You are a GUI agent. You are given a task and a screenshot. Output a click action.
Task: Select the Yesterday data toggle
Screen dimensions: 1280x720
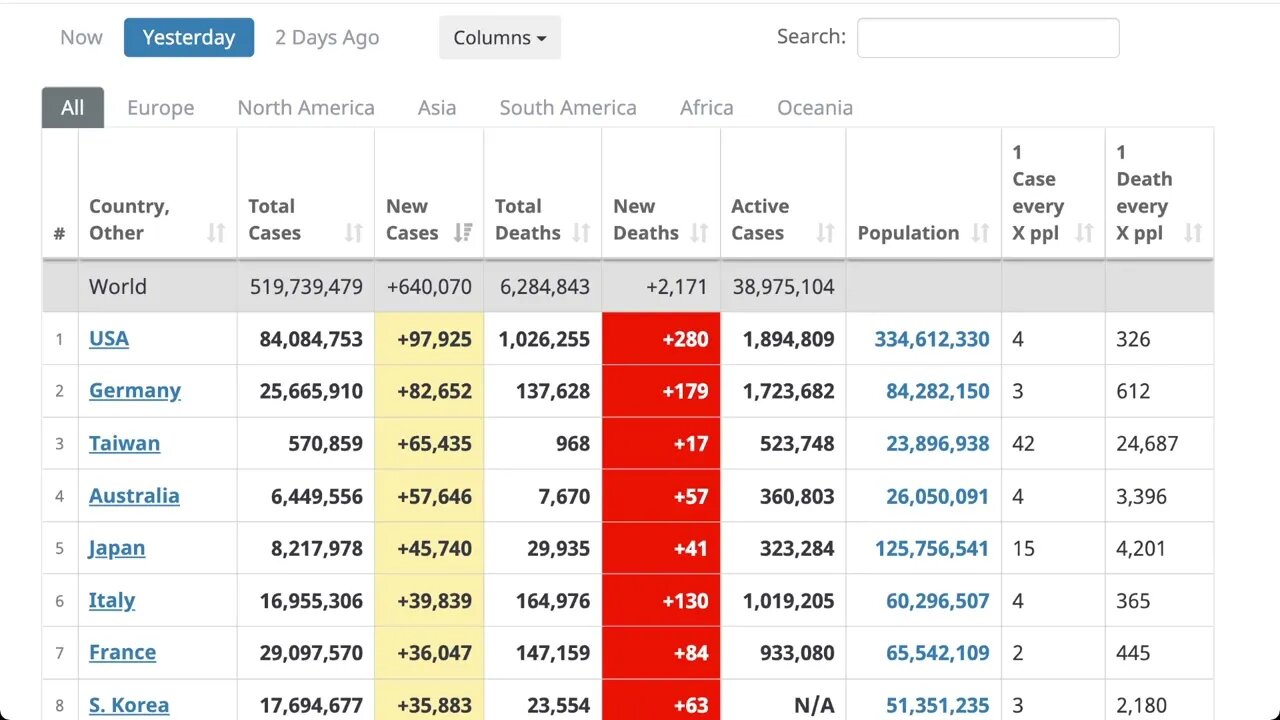coord(189,38)
